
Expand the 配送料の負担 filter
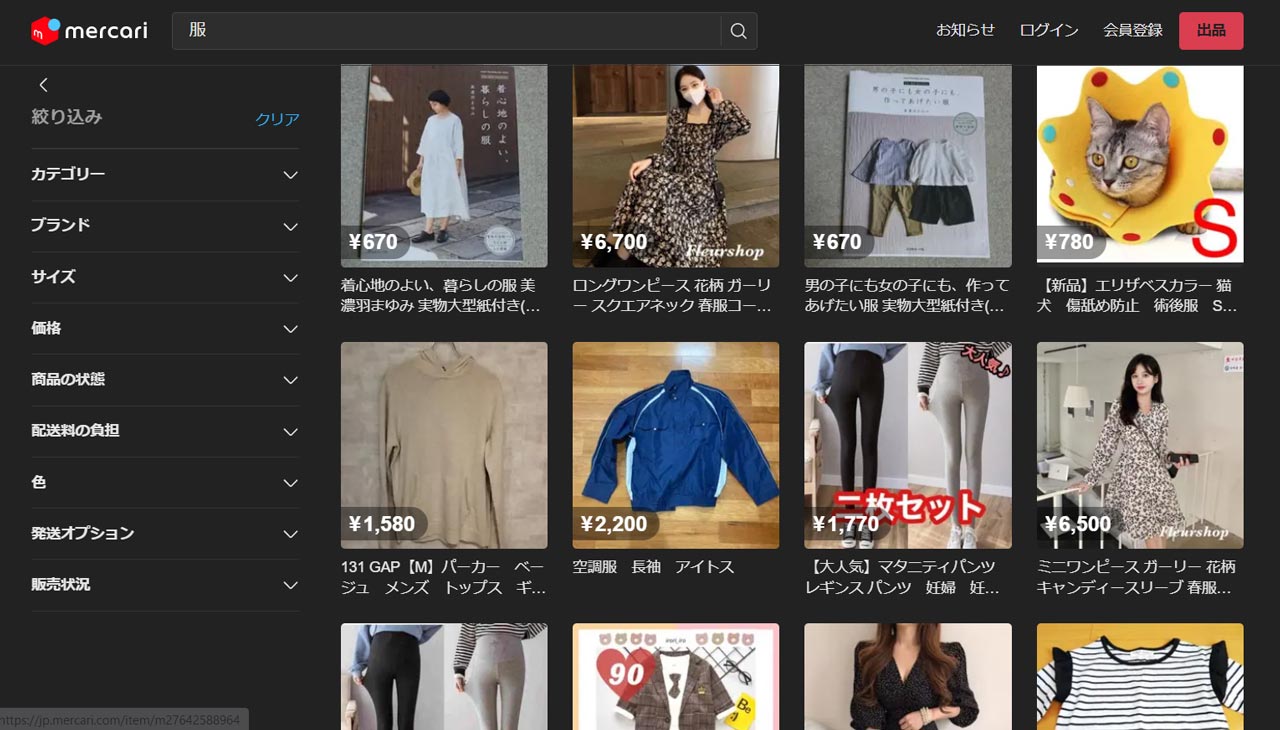point(165,431)
